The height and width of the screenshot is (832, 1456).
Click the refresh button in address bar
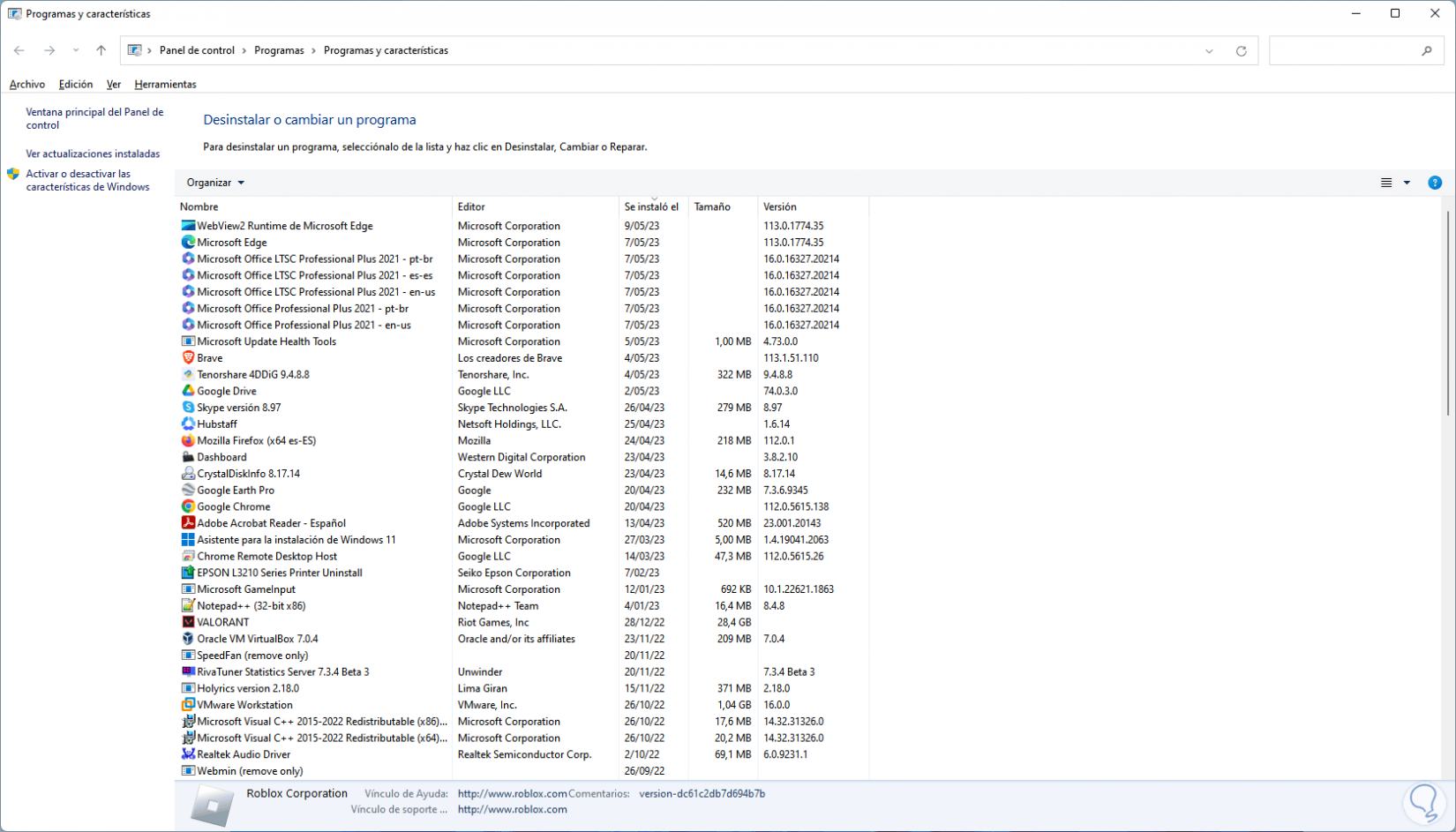[1241, 51]
